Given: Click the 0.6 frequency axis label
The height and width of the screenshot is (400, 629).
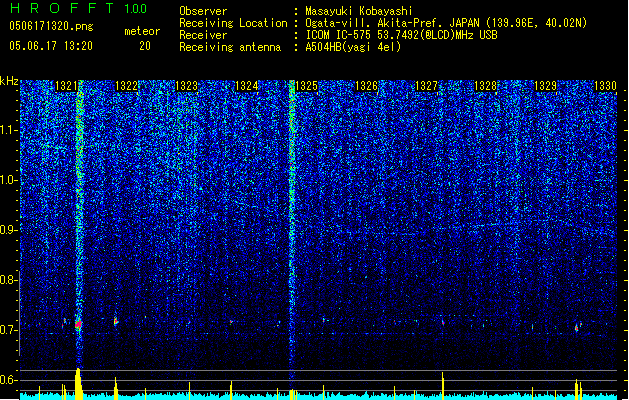Looking at the screenshot, I should pos(8,380).
